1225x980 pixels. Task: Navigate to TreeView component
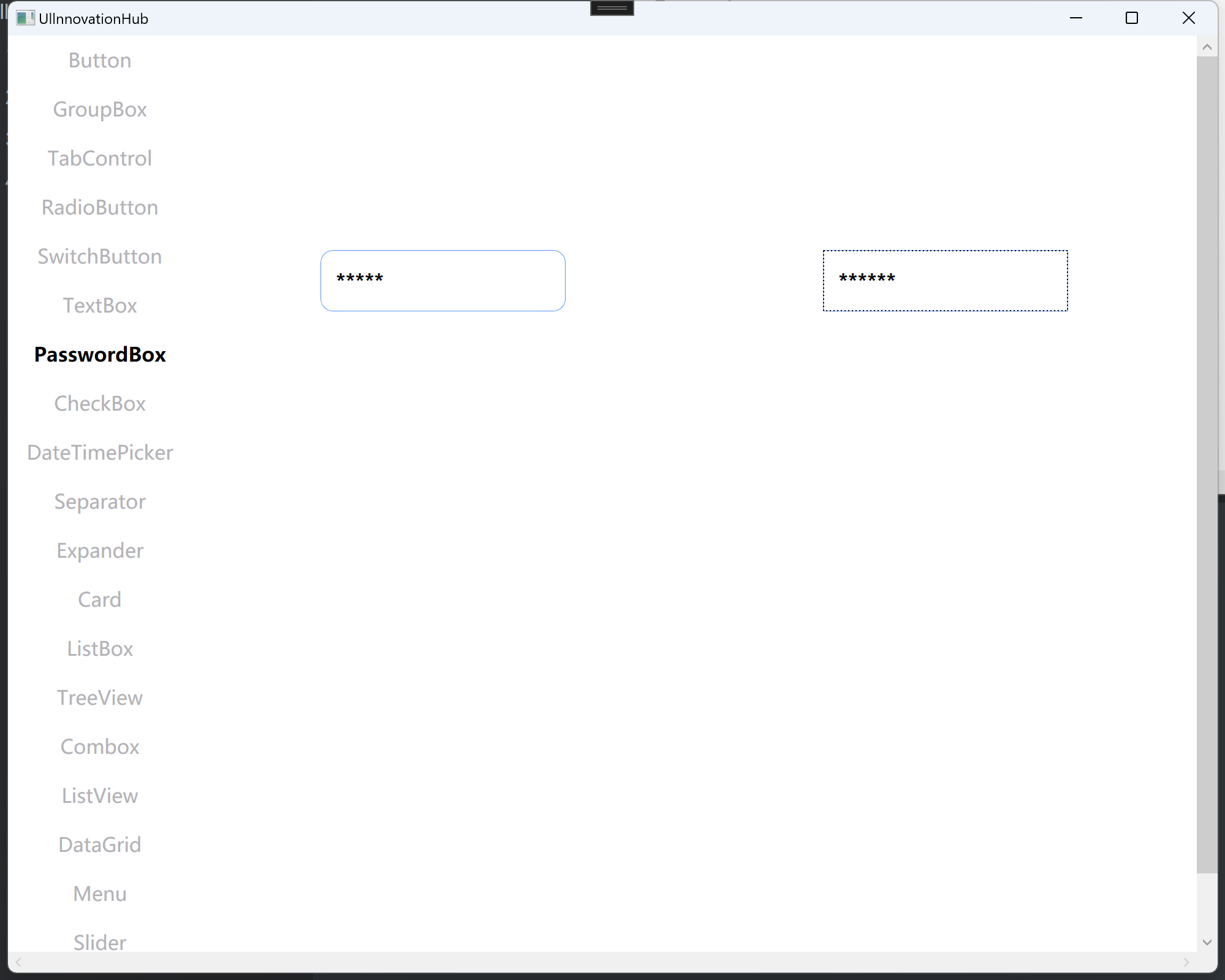coord(100,697)
